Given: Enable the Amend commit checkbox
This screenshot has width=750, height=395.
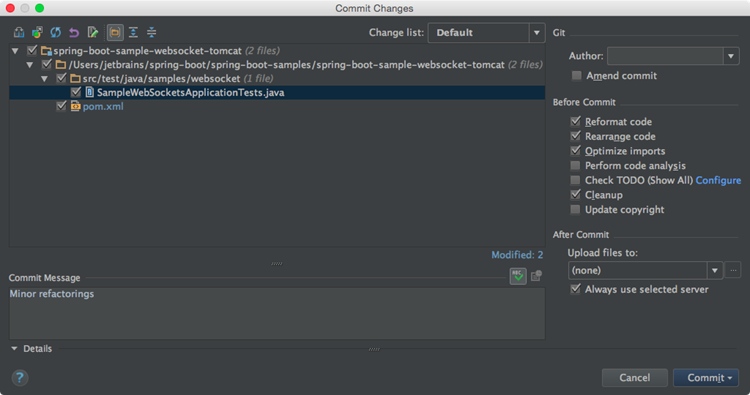Looking at the screenshot, I should (576, 76).
